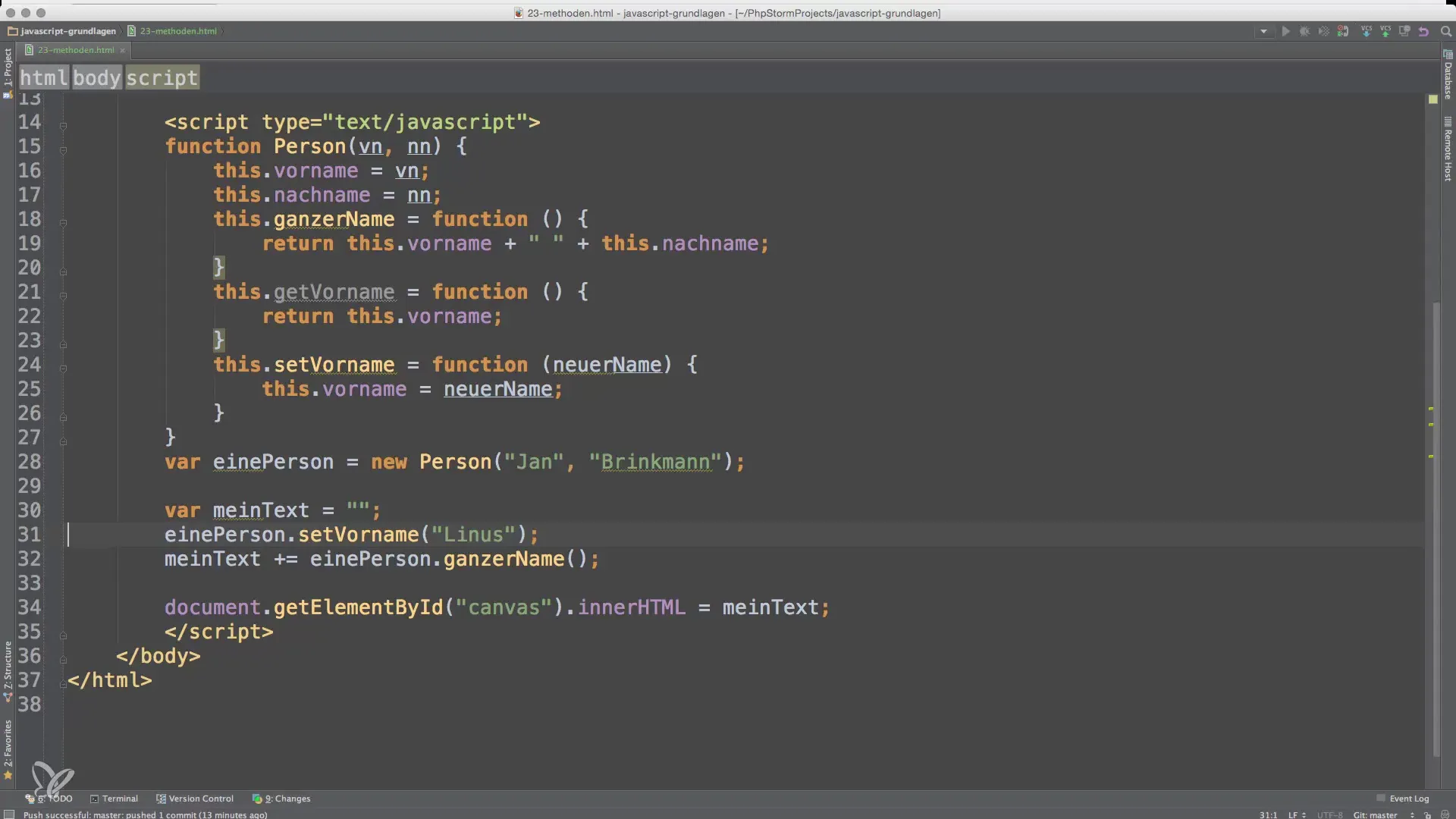Click 'meinText' variable on line 30
This screenshot has width=1456, height=819.
pyautogui.click(x=262, y=510)
